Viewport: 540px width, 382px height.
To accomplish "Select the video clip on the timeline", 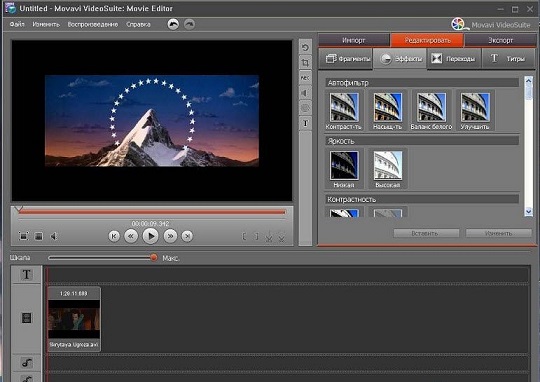I will 74,319.
